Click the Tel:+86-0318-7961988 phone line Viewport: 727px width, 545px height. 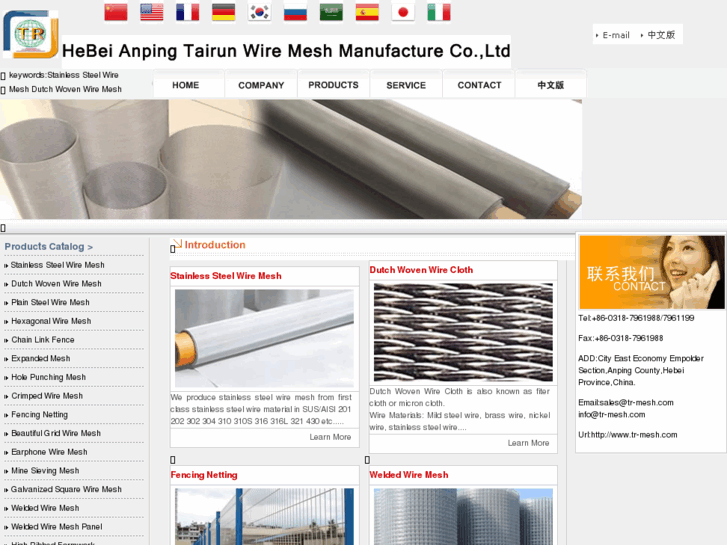coord(636,318)
